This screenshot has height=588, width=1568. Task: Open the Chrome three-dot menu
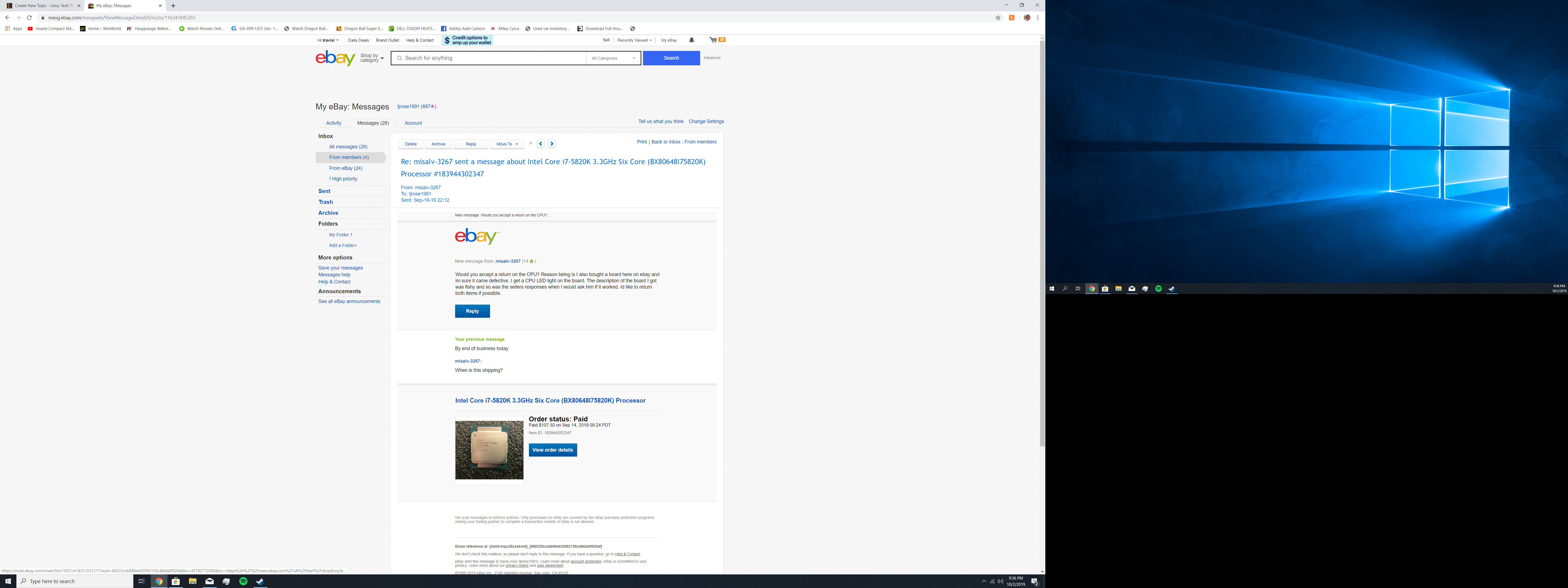[x=1038, y=18]
